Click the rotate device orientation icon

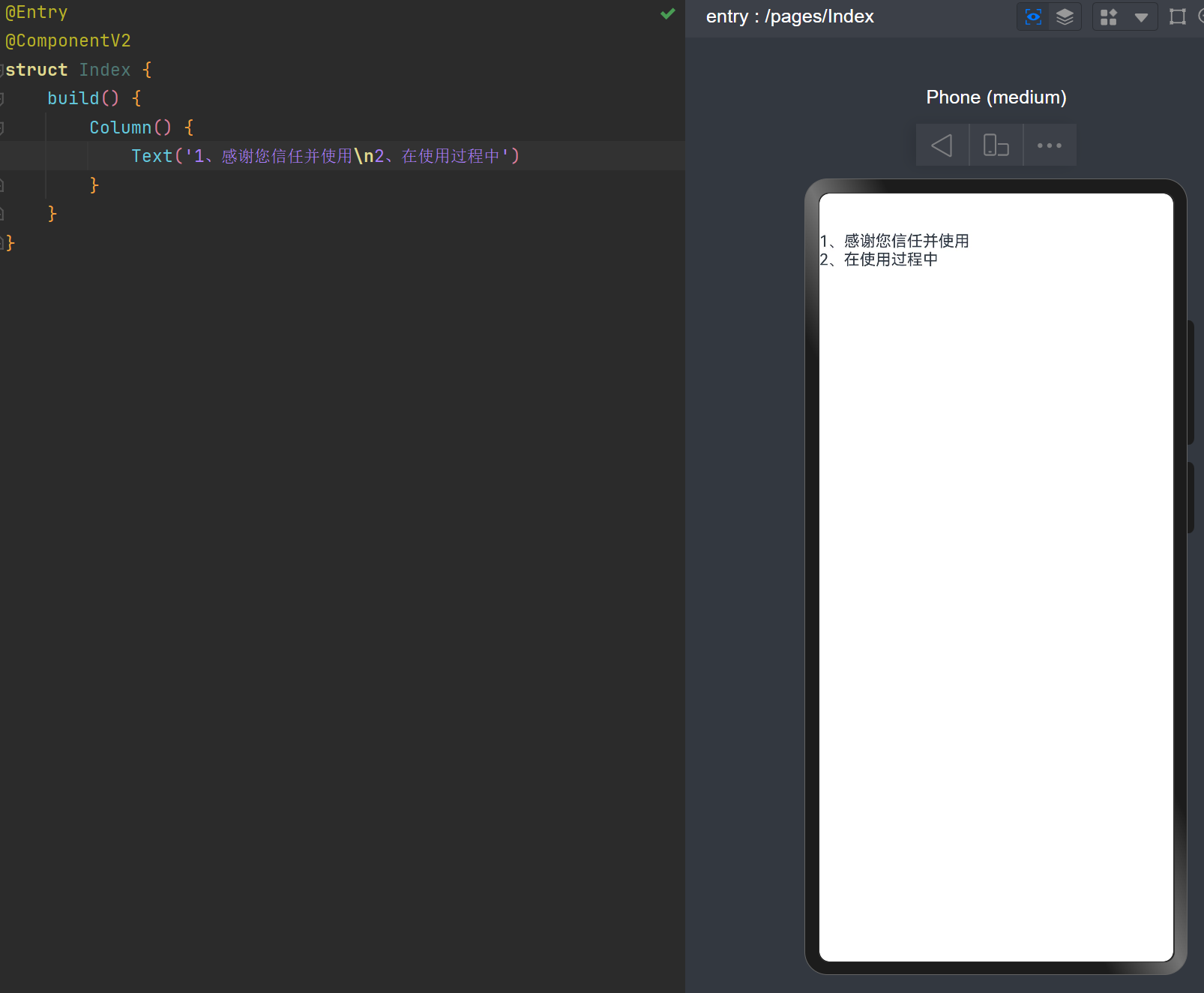pos(996,145)
